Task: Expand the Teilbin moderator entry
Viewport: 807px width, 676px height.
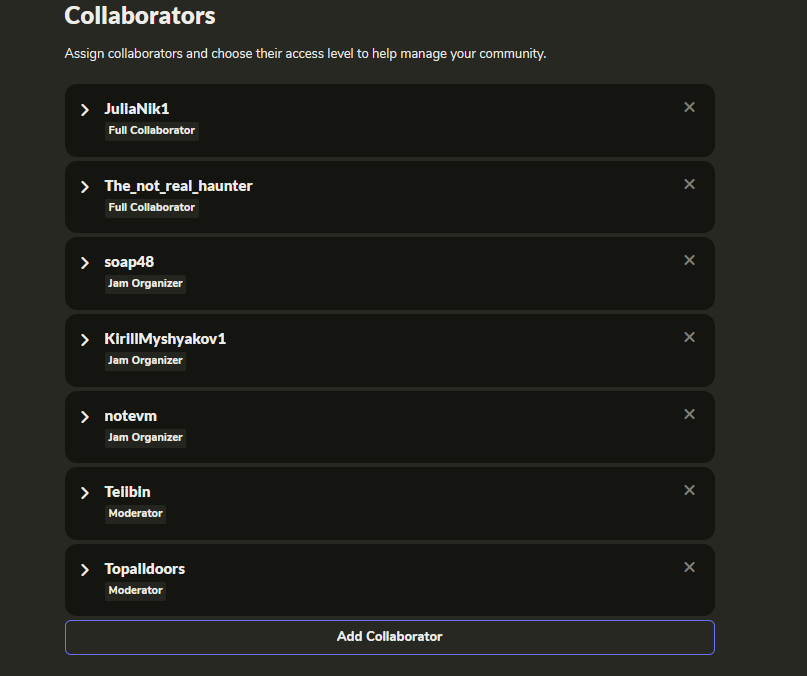Action: pyautogui.click(x=85, y=493)
